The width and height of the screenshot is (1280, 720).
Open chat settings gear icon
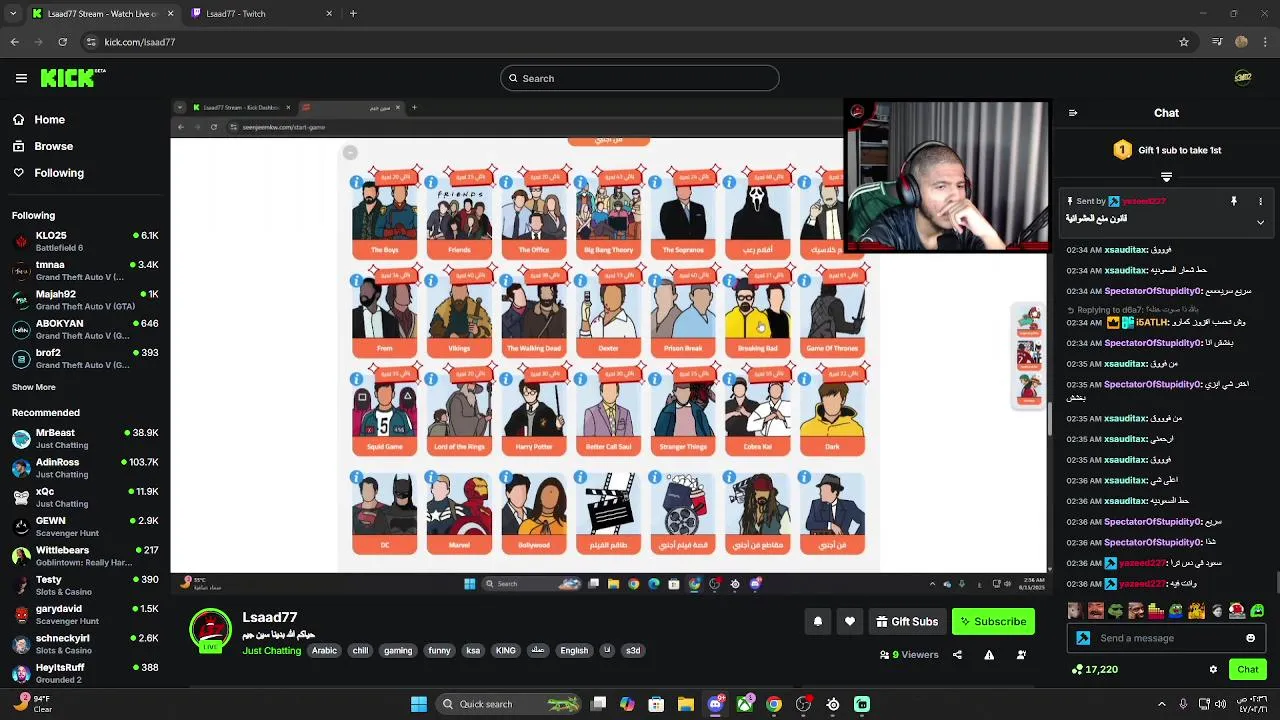pos(1213,669)
